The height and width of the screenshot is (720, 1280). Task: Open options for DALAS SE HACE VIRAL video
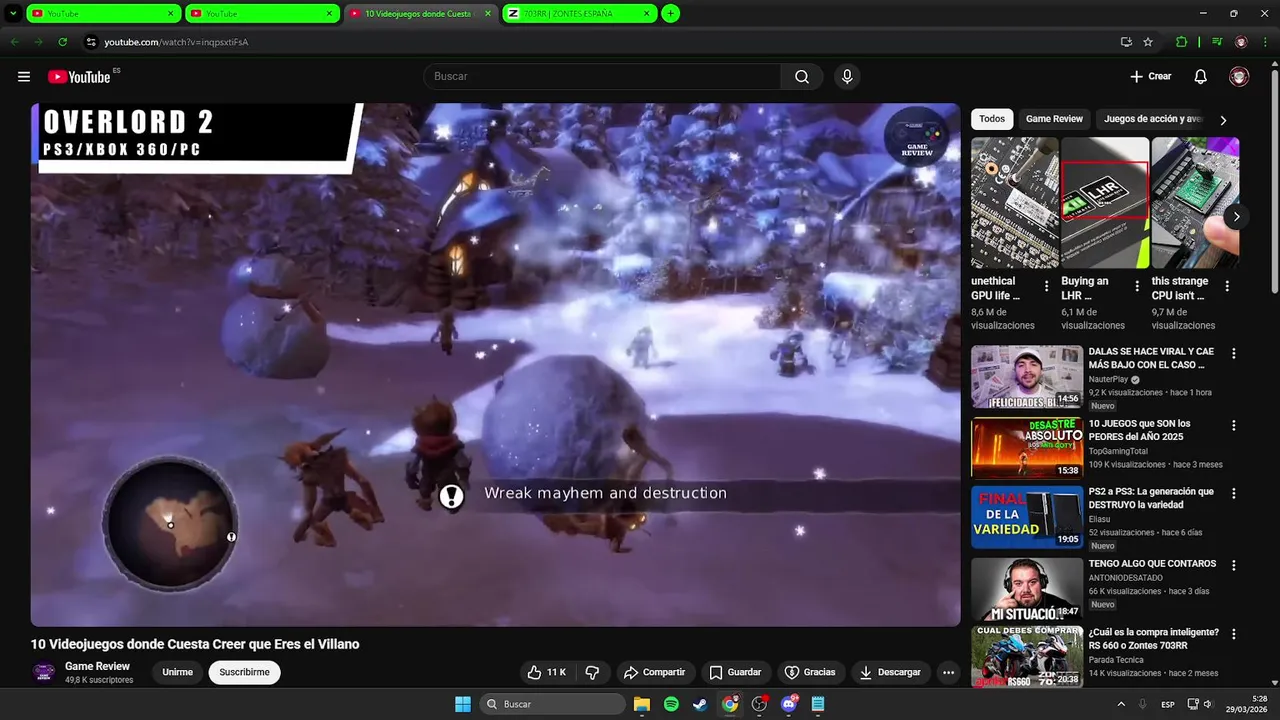(x=1234, y=353)
